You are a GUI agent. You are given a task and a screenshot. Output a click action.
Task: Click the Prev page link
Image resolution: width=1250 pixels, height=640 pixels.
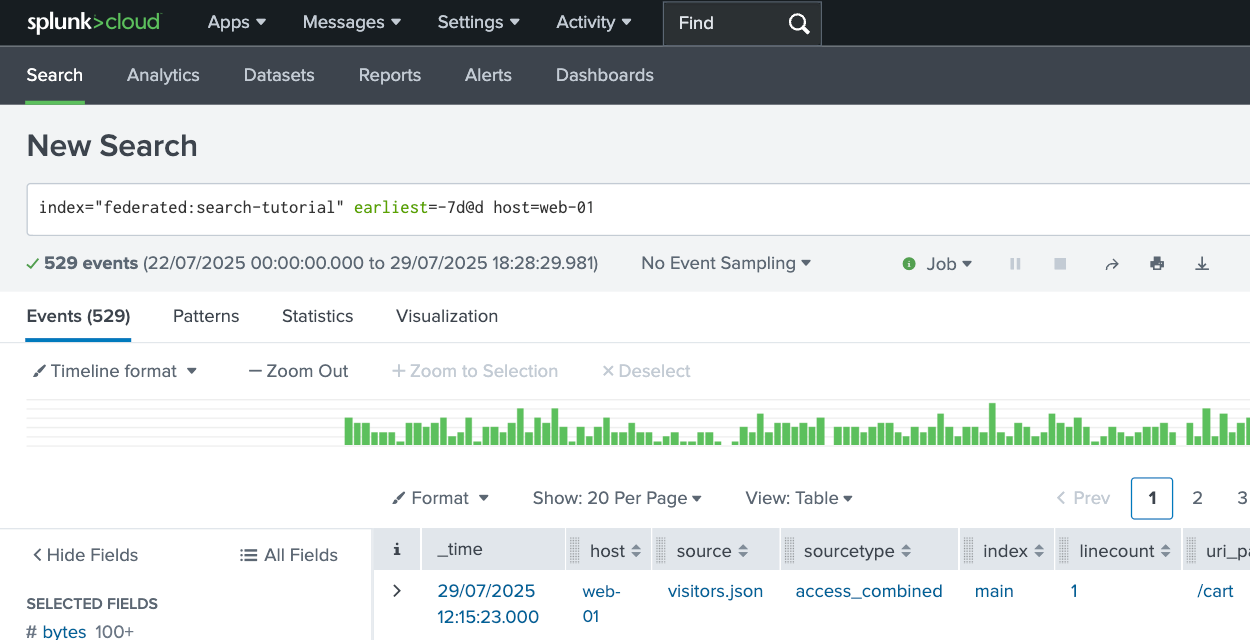pyautogui.click(x=1083, y=498)
